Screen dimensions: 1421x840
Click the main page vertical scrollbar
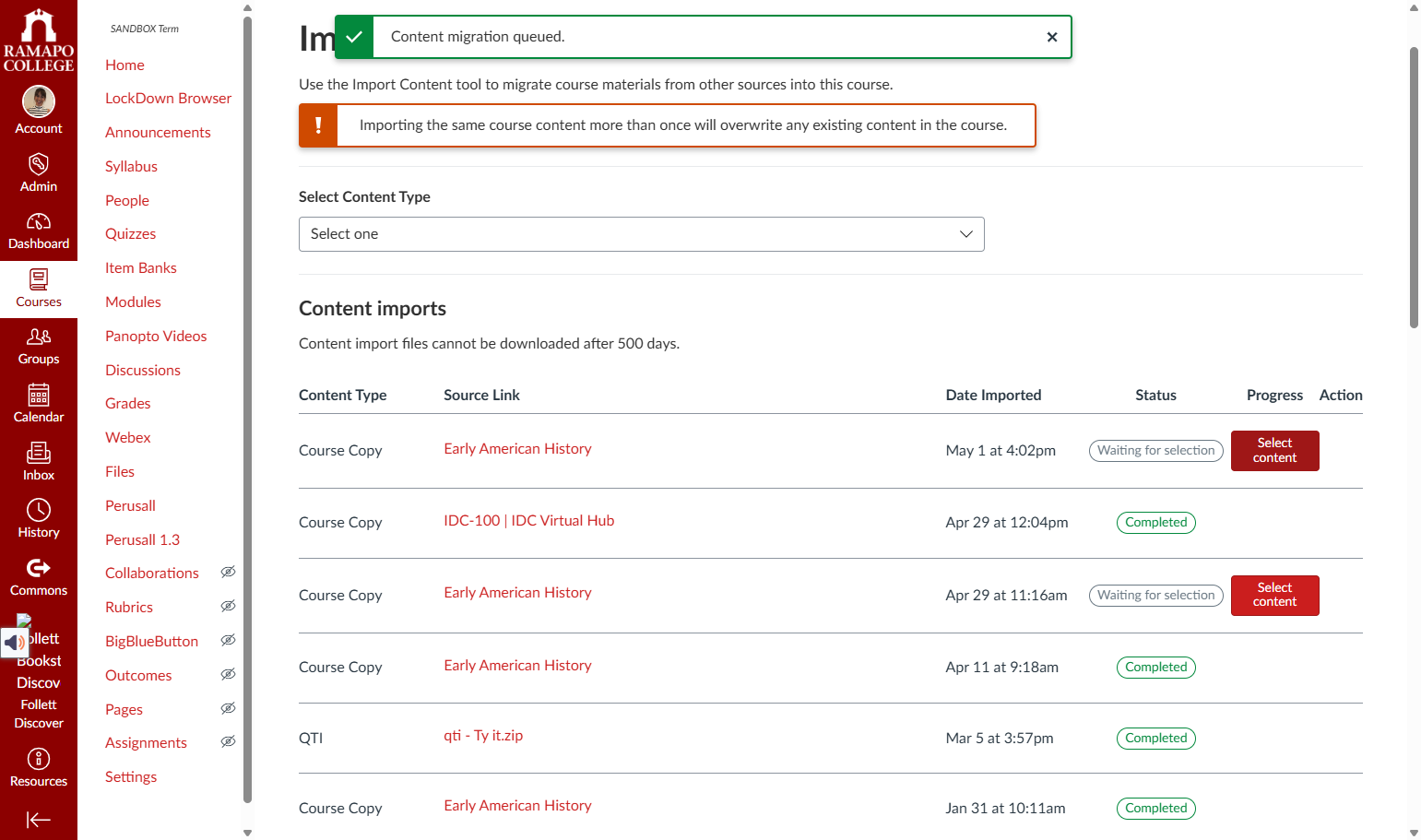(x=1414, y=188)
